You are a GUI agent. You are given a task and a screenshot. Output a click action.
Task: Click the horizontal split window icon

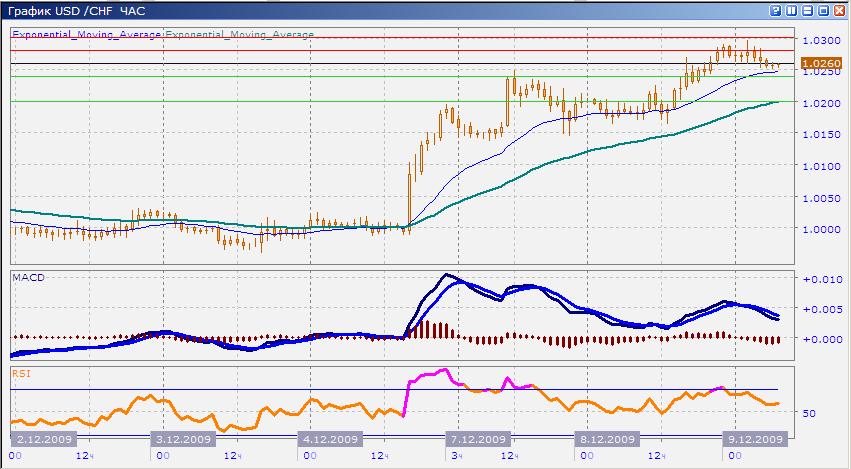tap(808, 10)
